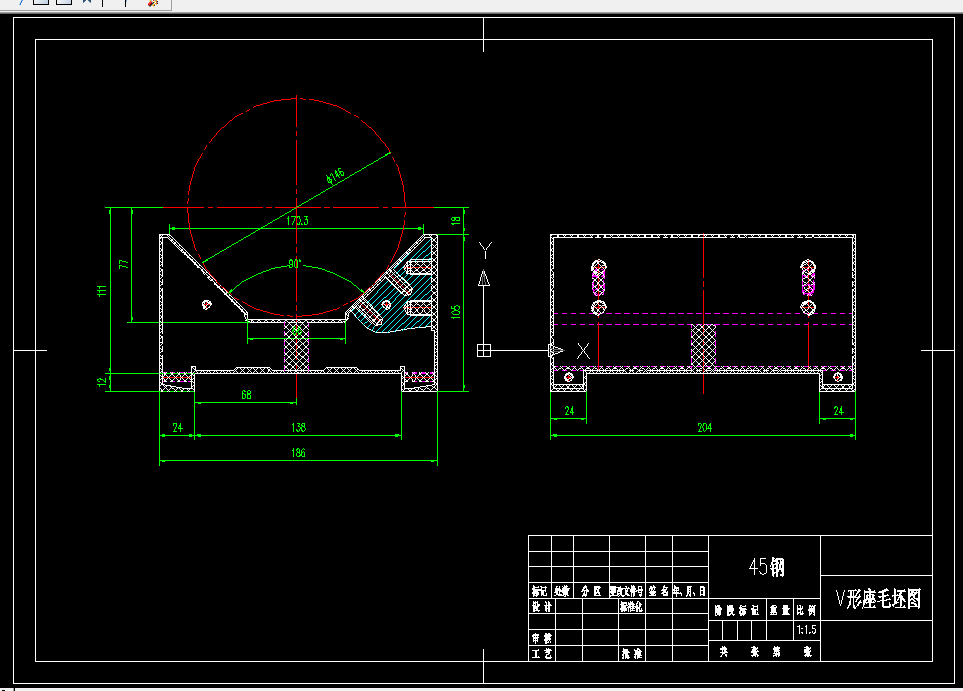
Task: Select the 45钢 material text
Action: click(x=766, y=566)
